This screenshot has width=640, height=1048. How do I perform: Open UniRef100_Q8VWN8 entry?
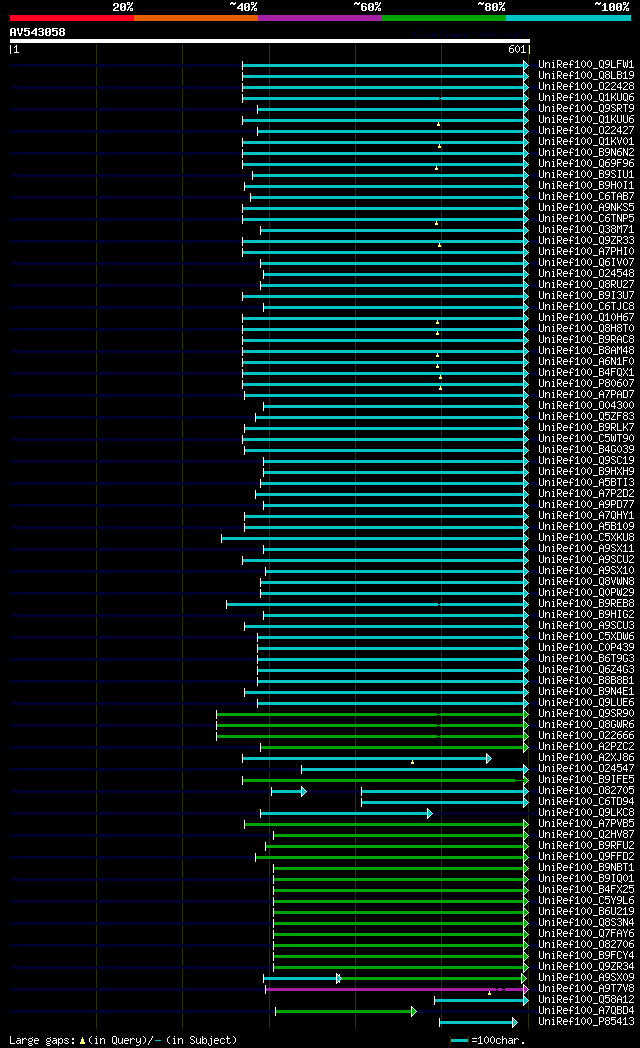click(x=586, y=582)
